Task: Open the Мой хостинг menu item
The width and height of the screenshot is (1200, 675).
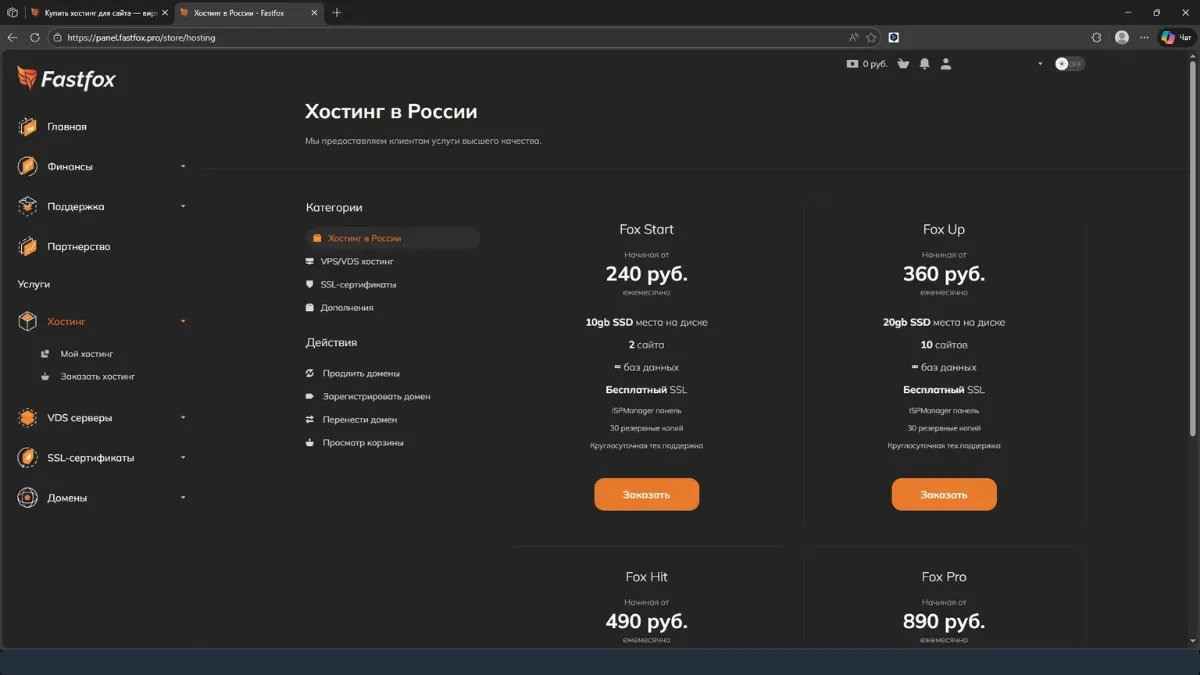Action: click(x=87, y=353)
